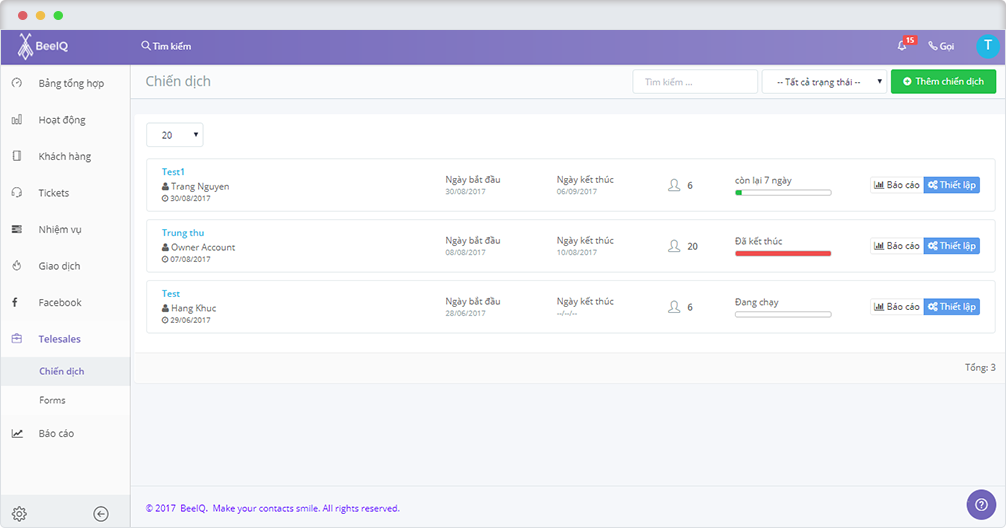Click the Thêm chiến dịch button
Screen dimensions: 1006x528
(x=943, y=82)
